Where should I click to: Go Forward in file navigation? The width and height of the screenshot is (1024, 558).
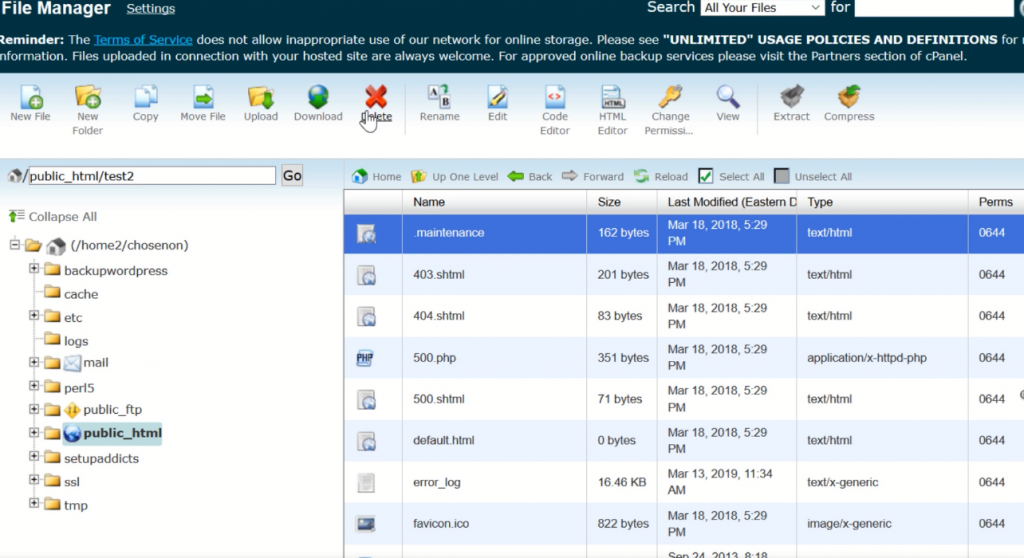pyautogui.click(x=592, y=176)
